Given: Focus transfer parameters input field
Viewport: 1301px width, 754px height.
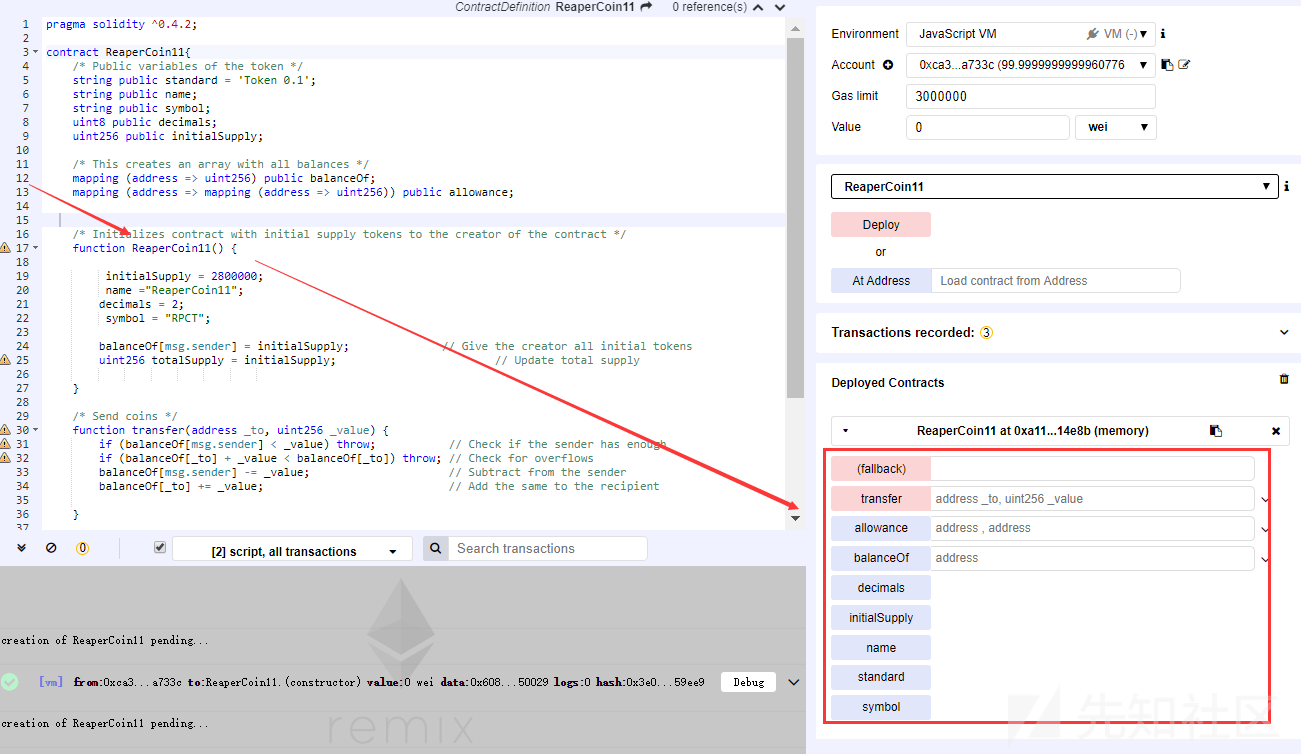Looking at the screenshot, I should pyautogui.click(x=1092, y=499).
